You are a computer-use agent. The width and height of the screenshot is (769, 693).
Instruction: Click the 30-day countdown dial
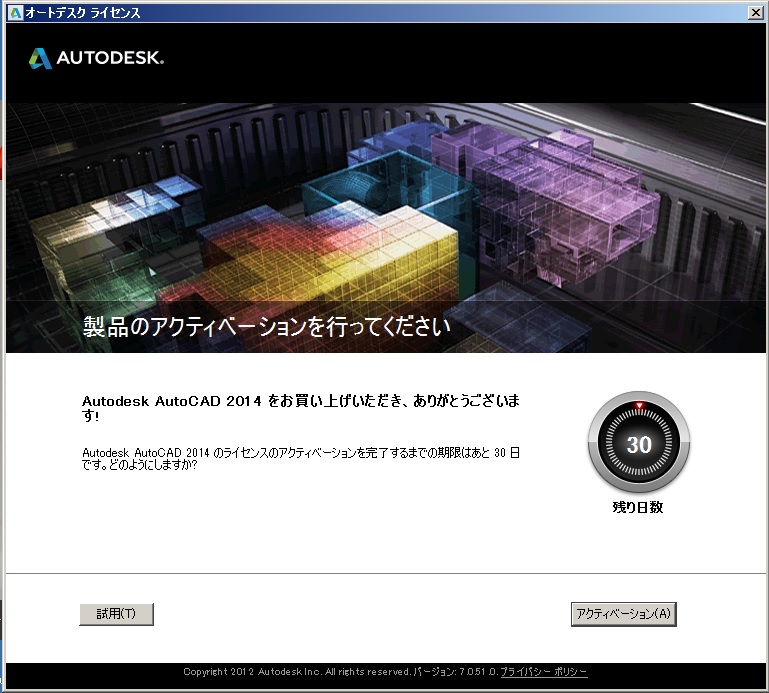tap(639, 442)
